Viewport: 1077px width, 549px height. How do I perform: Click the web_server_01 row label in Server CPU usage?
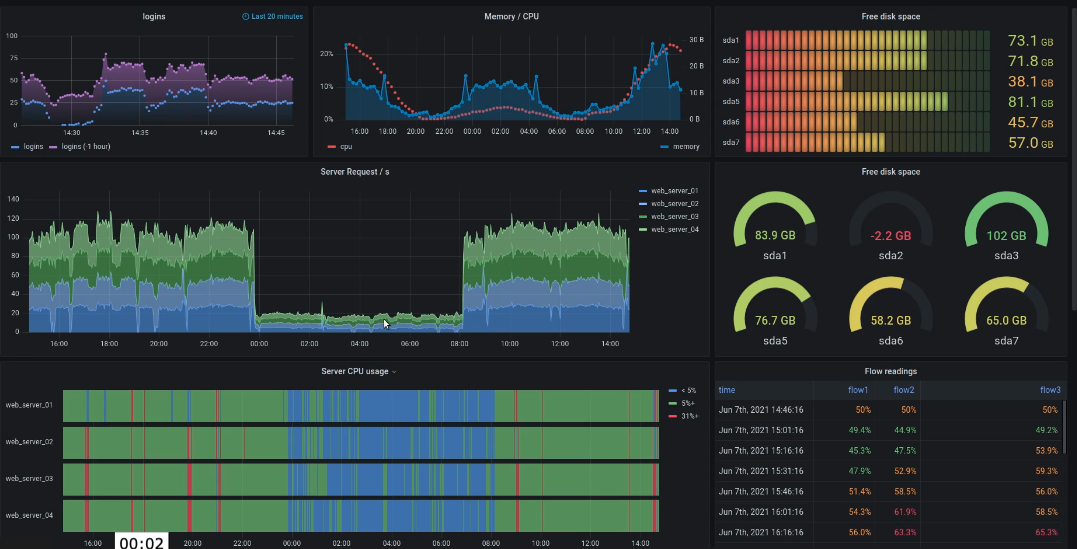coord(29,405)
